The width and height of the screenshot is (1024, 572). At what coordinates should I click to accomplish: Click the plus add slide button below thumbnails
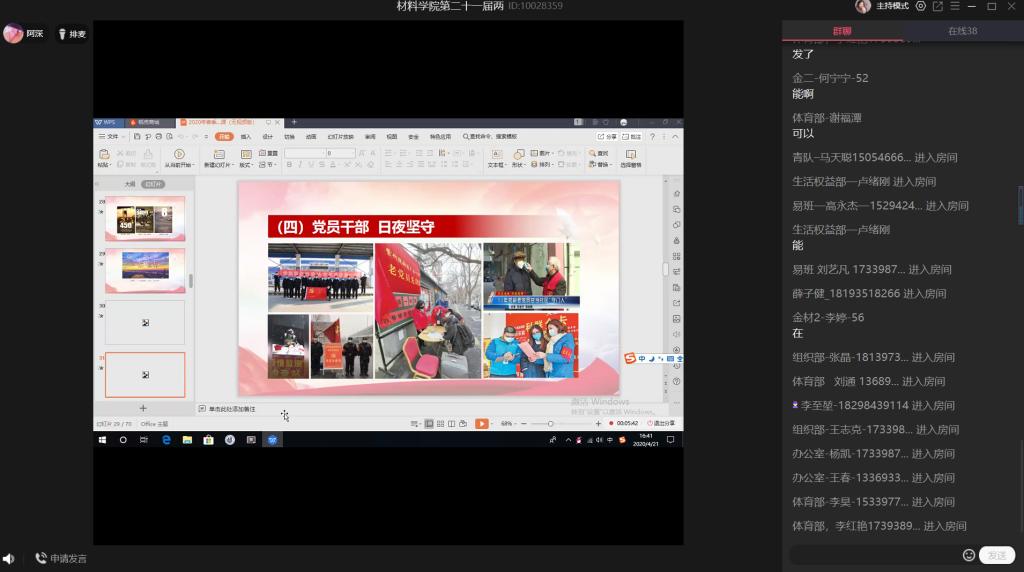(143, 408)
